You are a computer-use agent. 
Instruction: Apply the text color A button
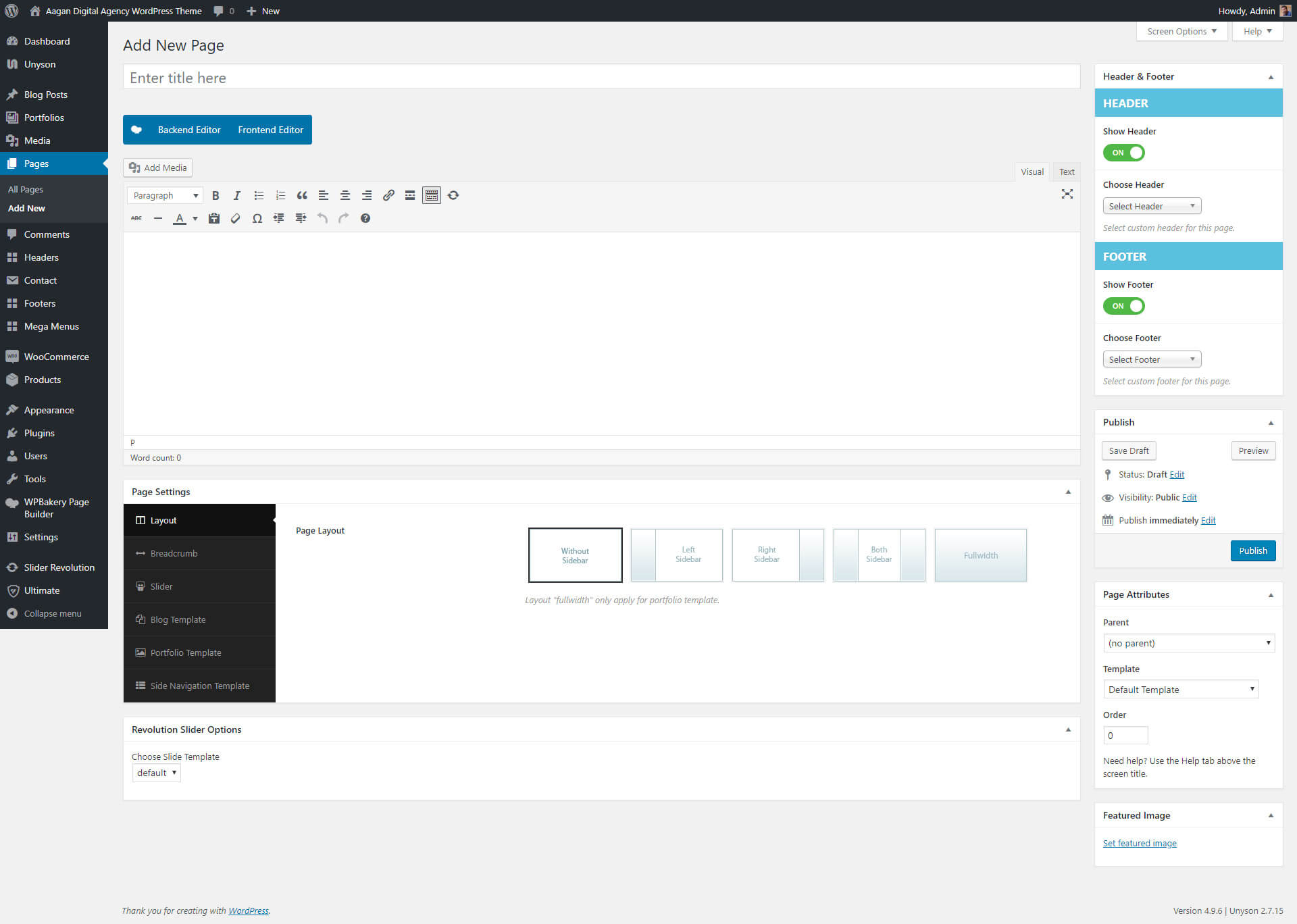tap(180, 218)
